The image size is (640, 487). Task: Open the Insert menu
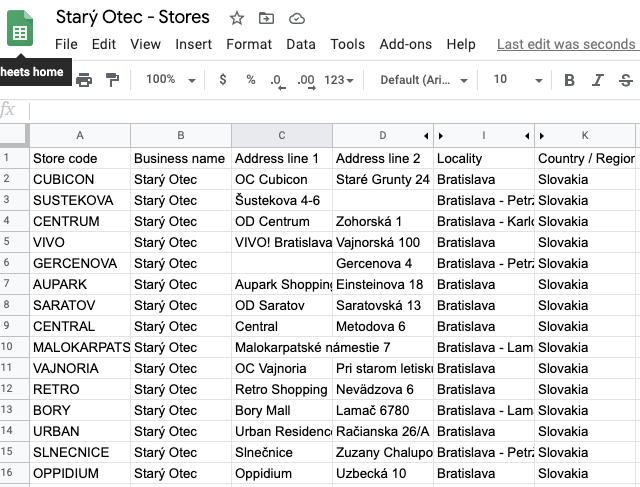tap(193, 44)
